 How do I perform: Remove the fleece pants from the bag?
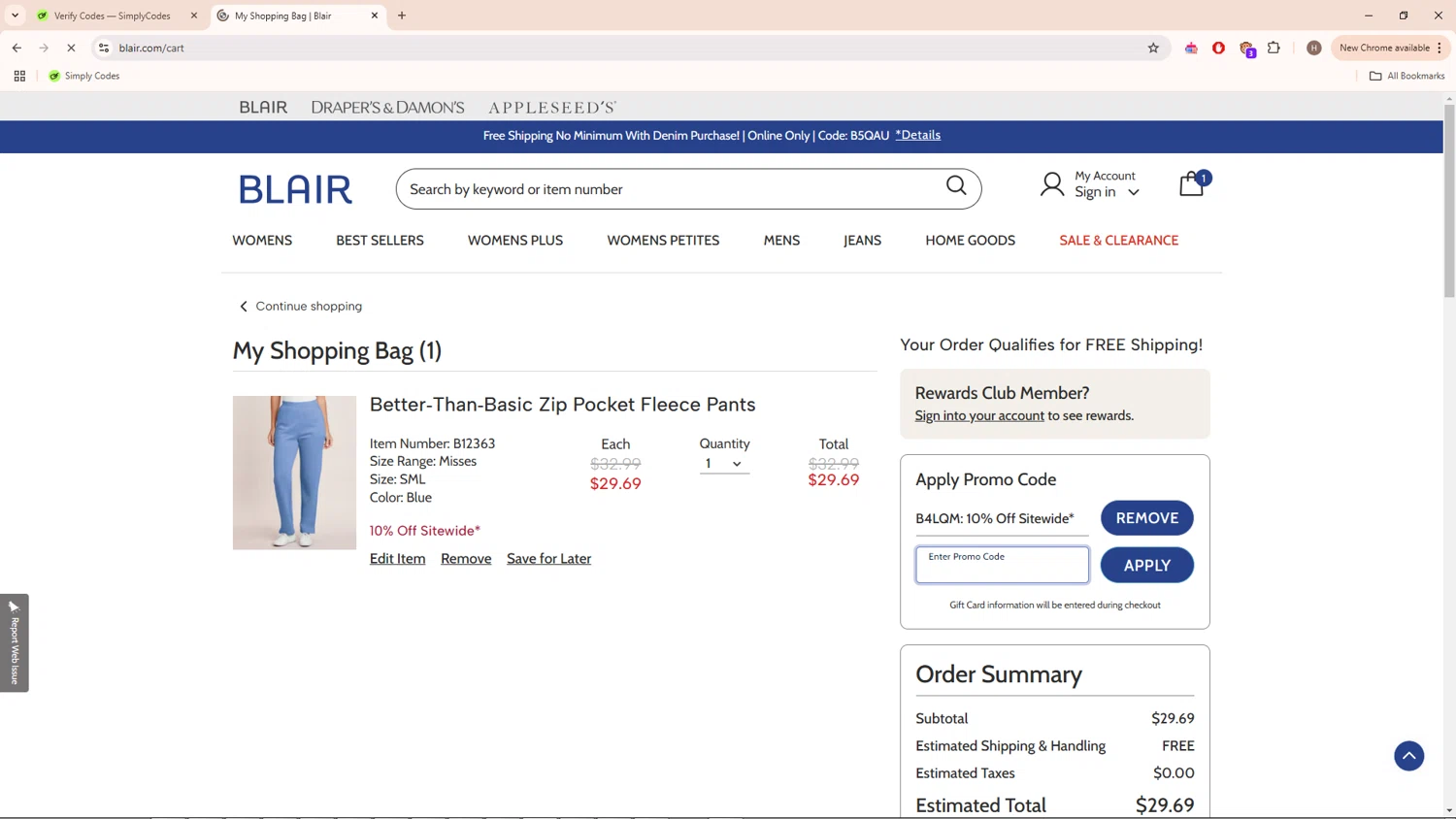pyautogui.click(x=466, y=559)
